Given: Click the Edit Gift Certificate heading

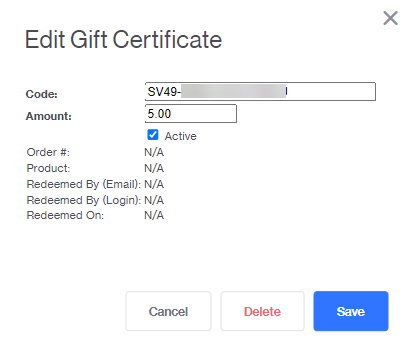Looking at the screenshot, I should pyautogui.click(x=124, y=40).
